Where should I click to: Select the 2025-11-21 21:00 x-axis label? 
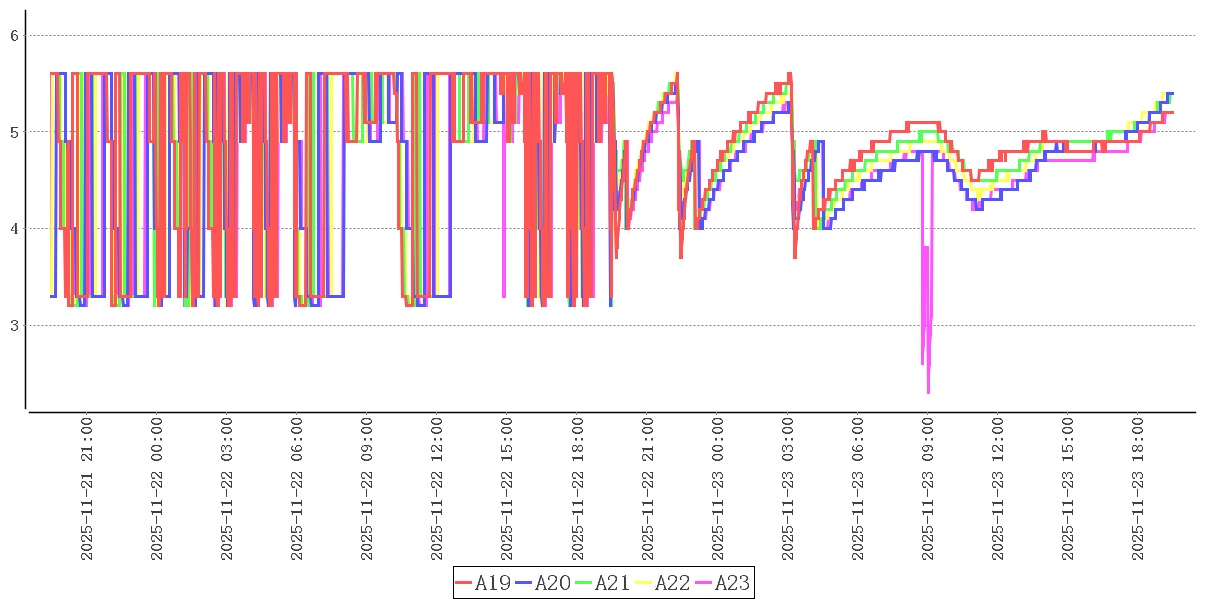(87, 489)
